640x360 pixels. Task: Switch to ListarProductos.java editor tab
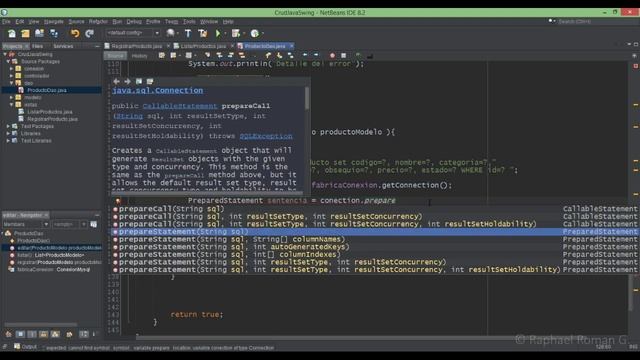point(203,47)
